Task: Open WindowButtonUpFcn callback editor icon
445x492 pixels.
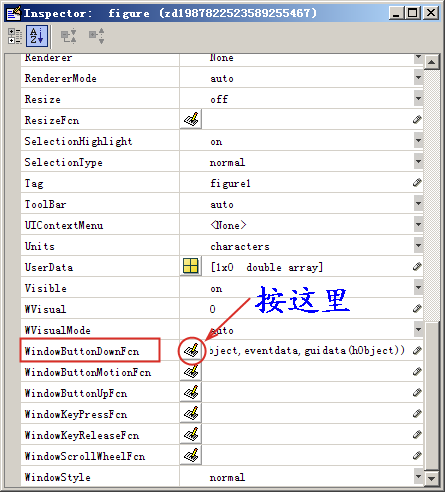Action: [191, 392]
